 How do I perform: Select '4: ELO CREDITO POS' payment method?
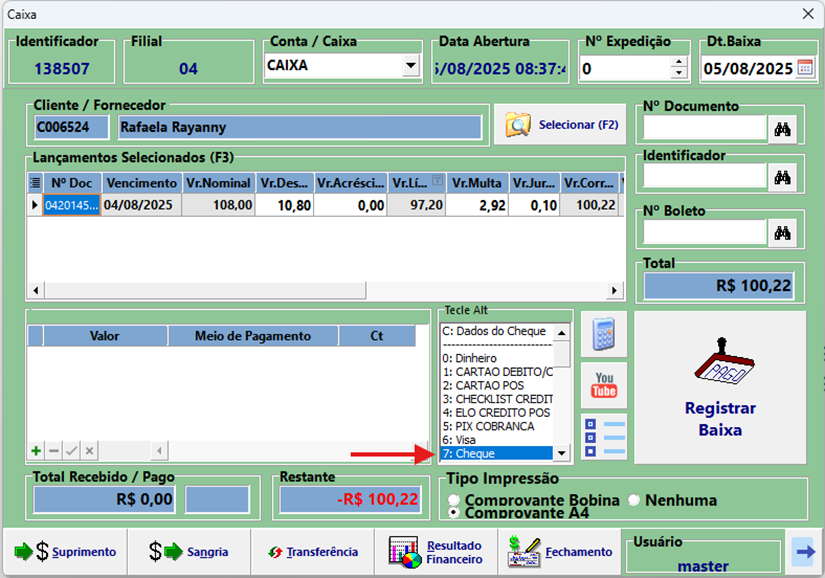tap(496, 413)
